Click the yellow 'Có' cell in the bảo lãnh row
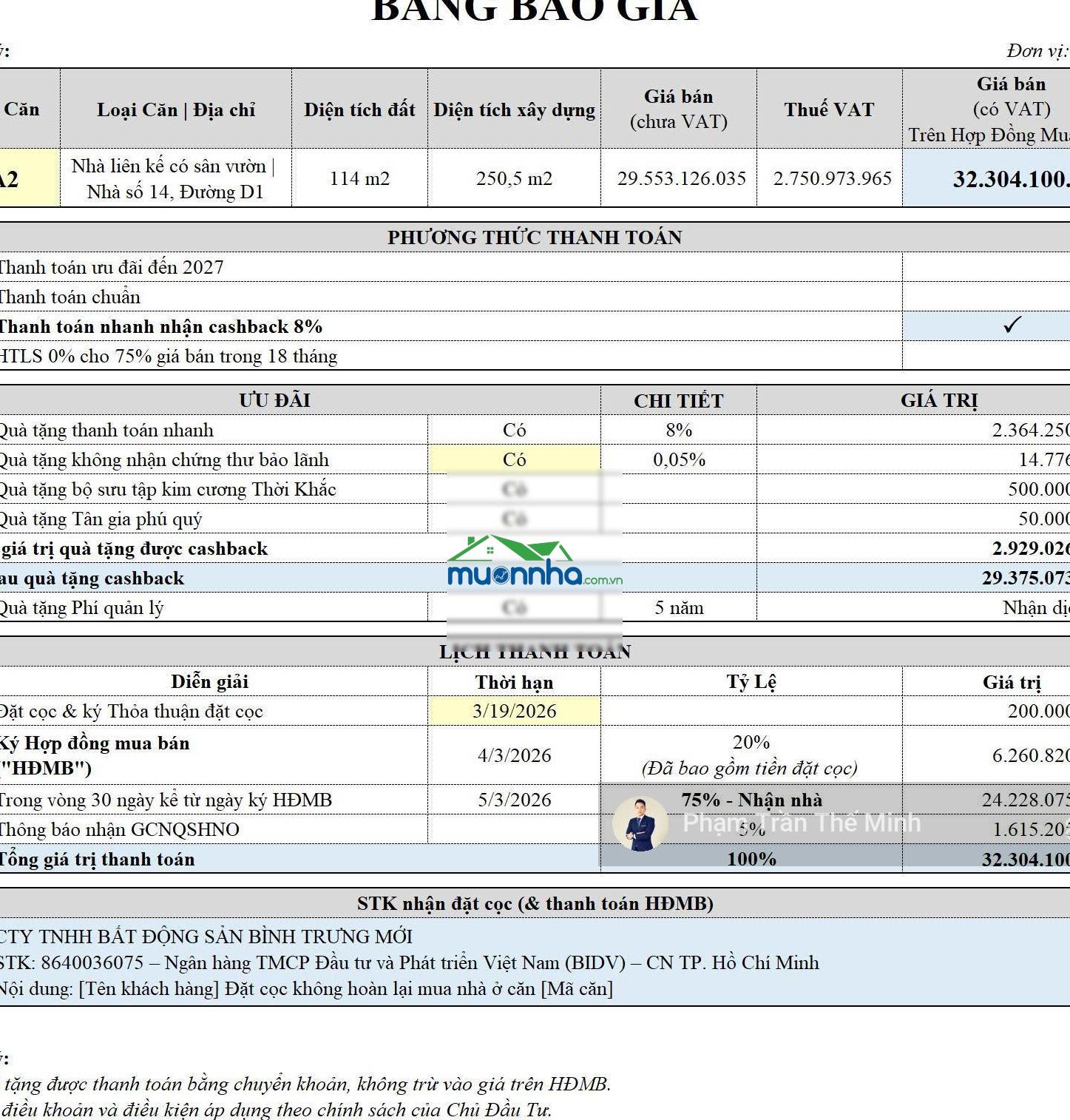The image size is (1070, 1120). point(514,459)
